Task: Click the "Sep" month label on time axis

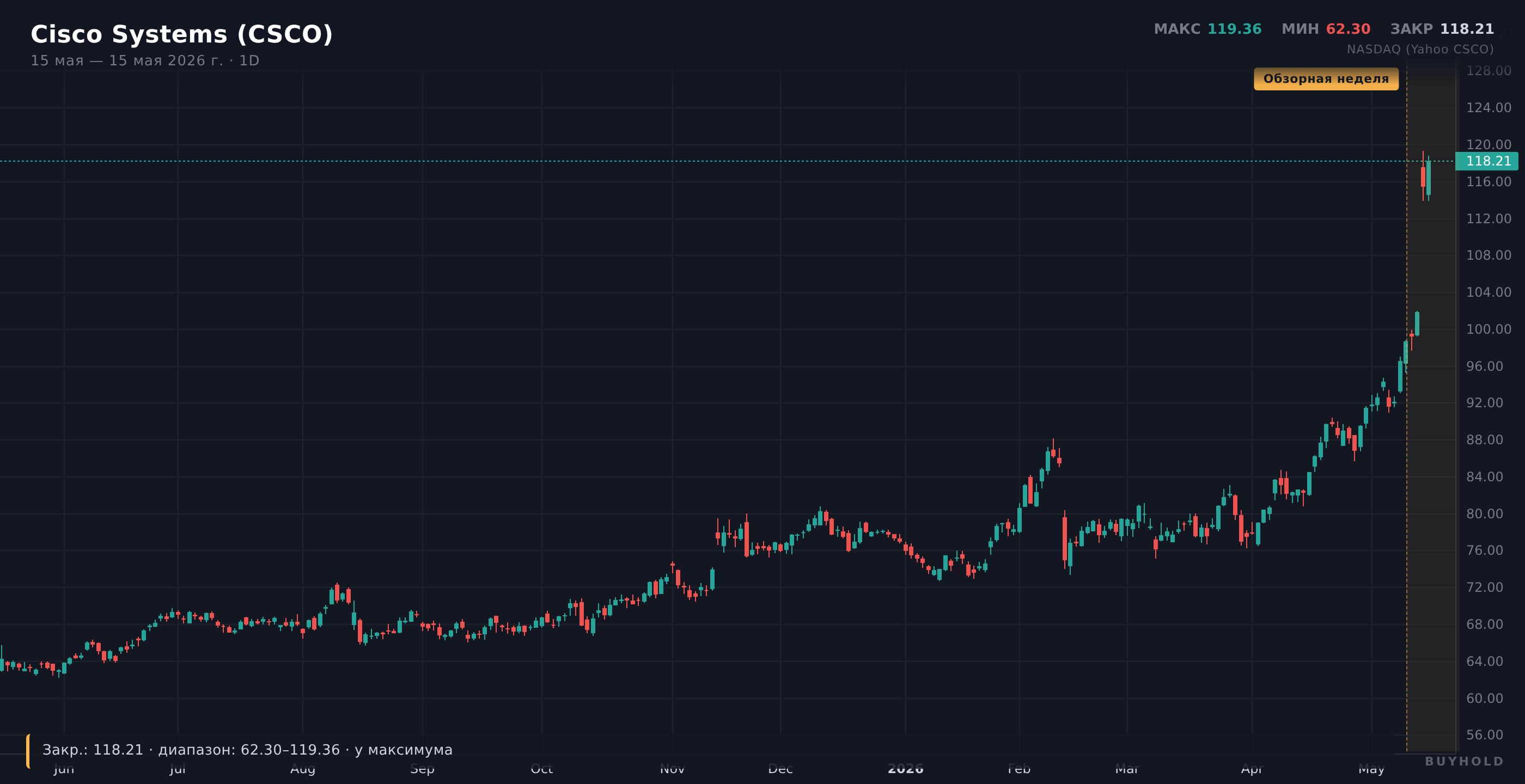Action: point(422,769)
